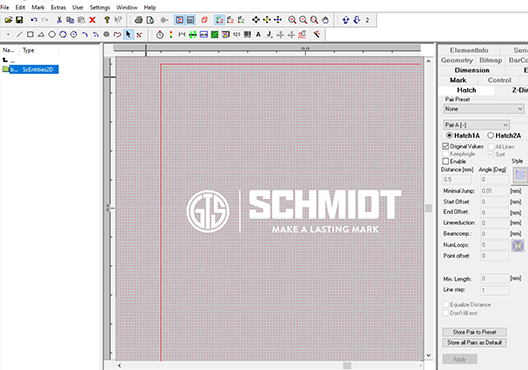Click the undo arrow icon
The width and height of the screenshot is (528, 370).
tap(34, 20)
